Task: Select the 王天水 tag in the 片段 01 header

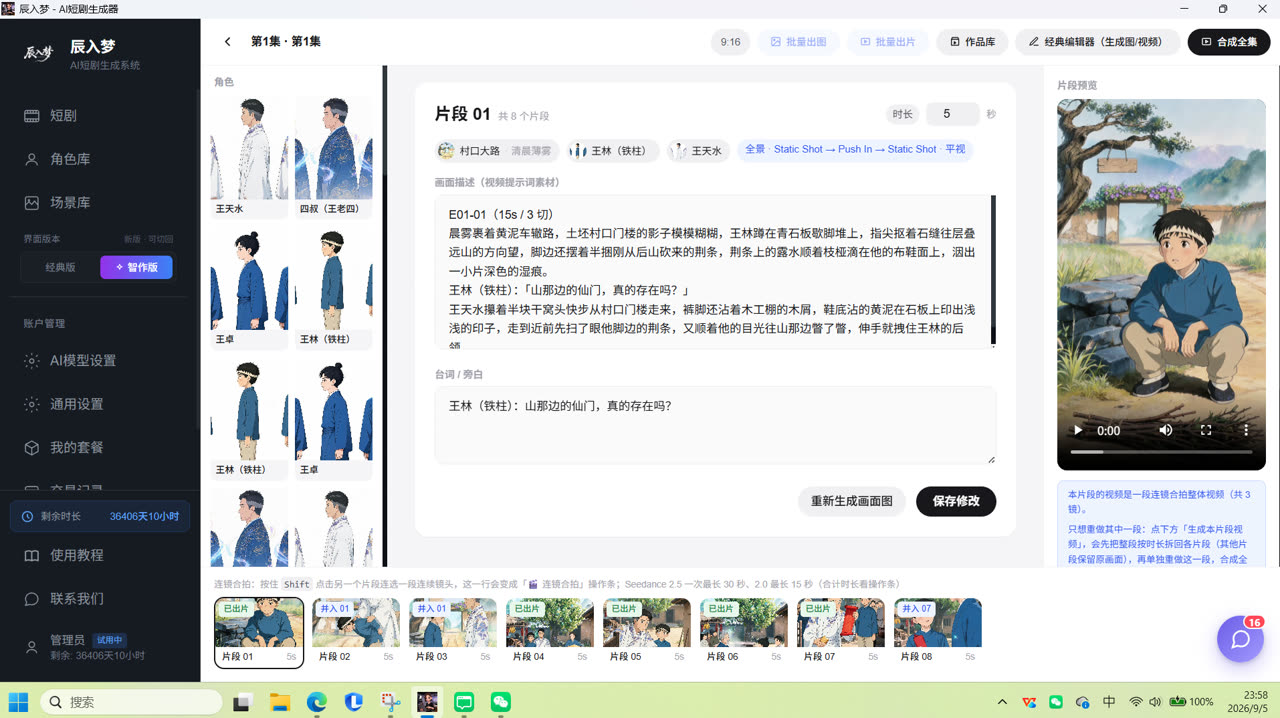Action: (698, 151)
